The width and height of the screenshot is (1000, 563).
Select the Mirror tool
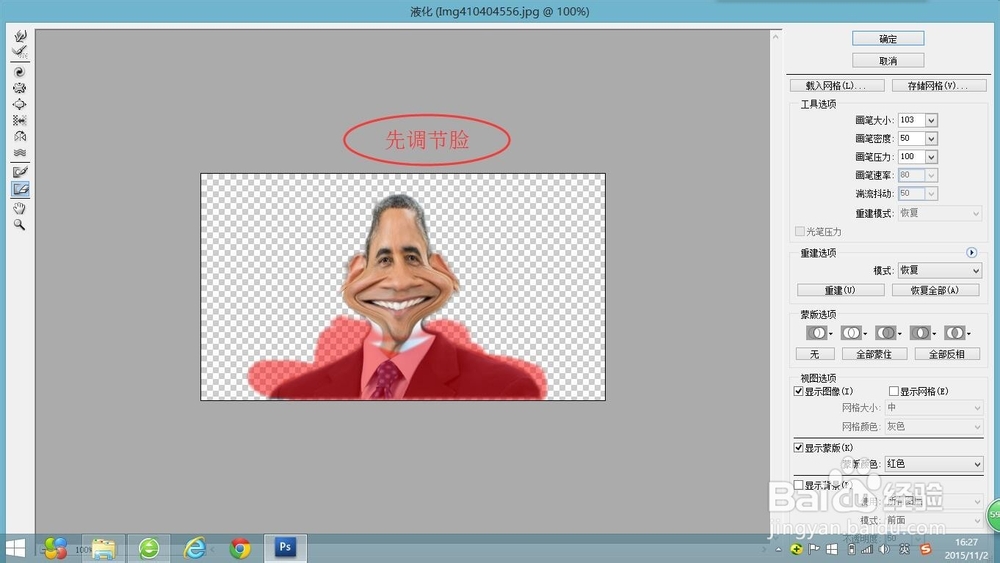20,136
